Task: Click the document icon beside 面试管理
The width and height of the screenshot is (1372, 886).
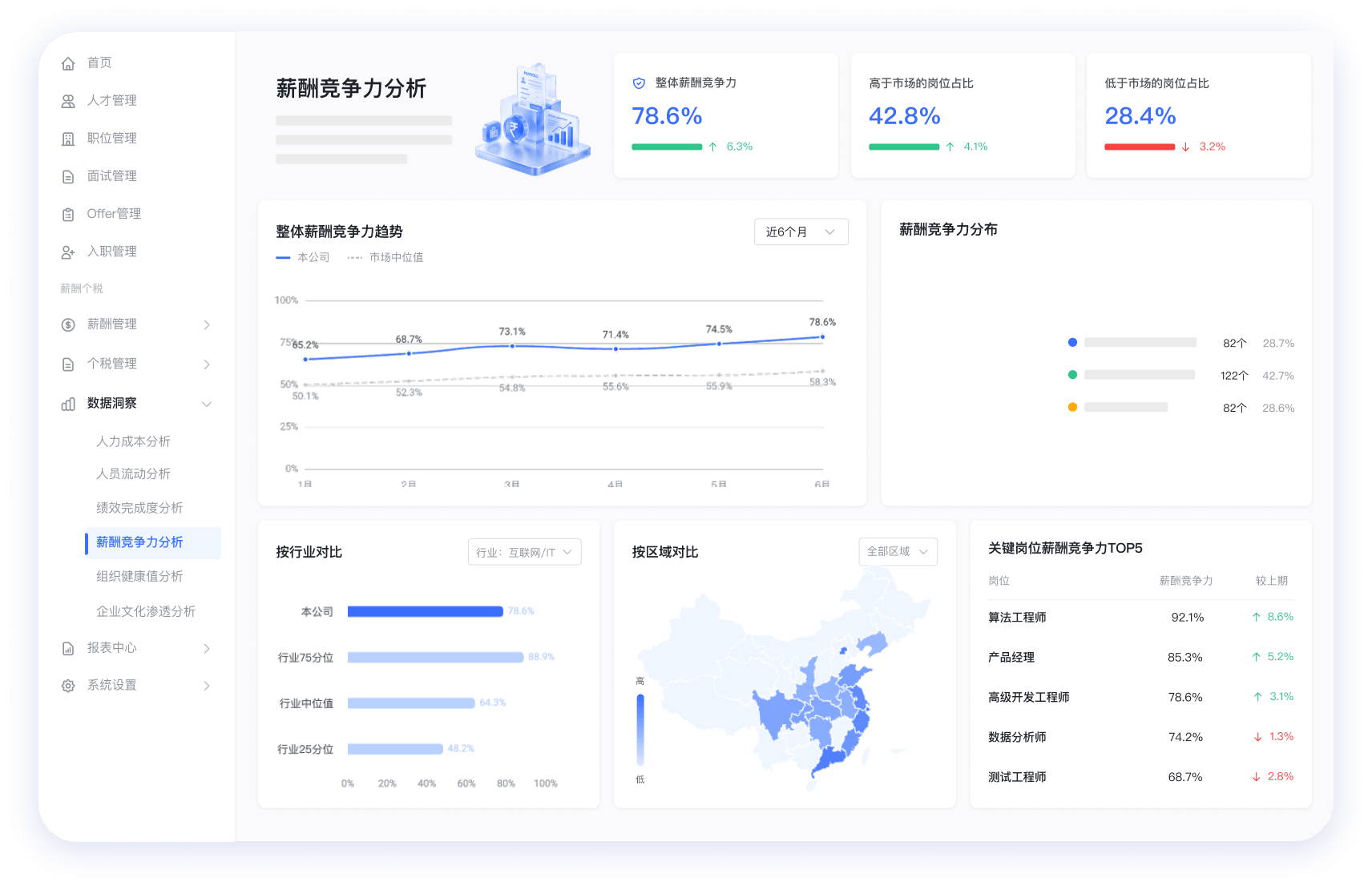Action: point(68,176)
